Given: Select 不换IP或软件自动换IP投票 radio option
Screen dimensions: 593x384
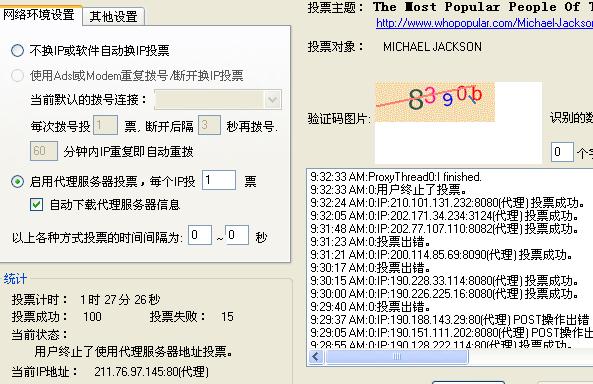Looking at the screenshot, I should (x=17, y=50).
